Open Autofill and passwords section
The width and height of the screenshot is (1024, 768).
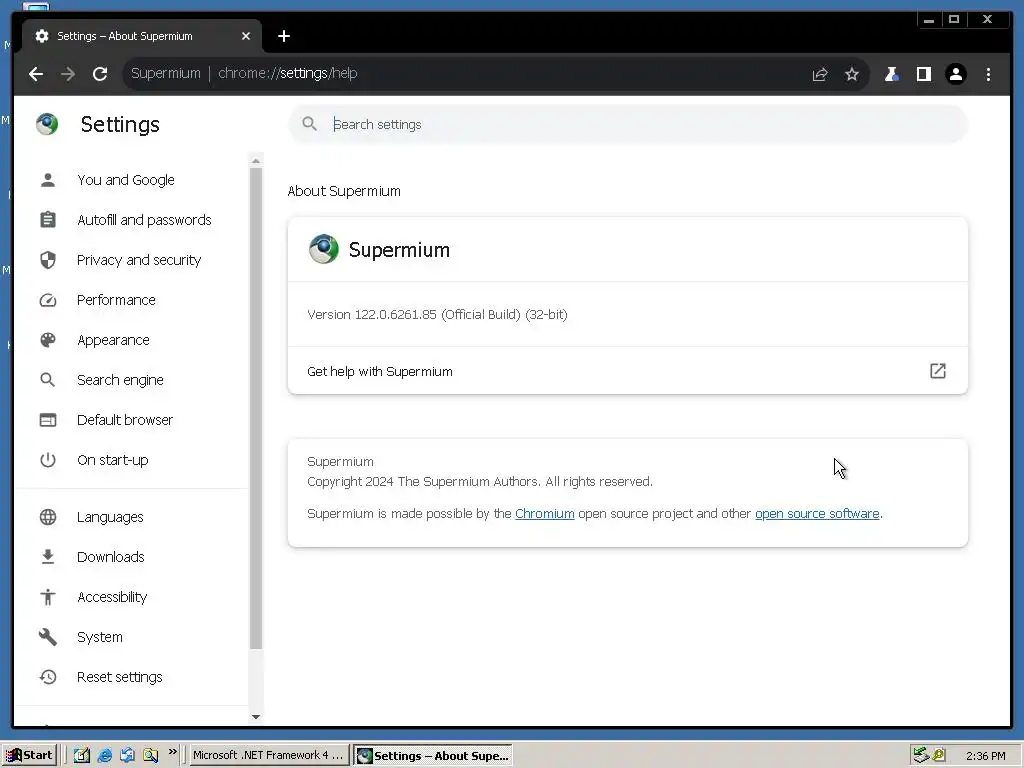pos(144,220)
